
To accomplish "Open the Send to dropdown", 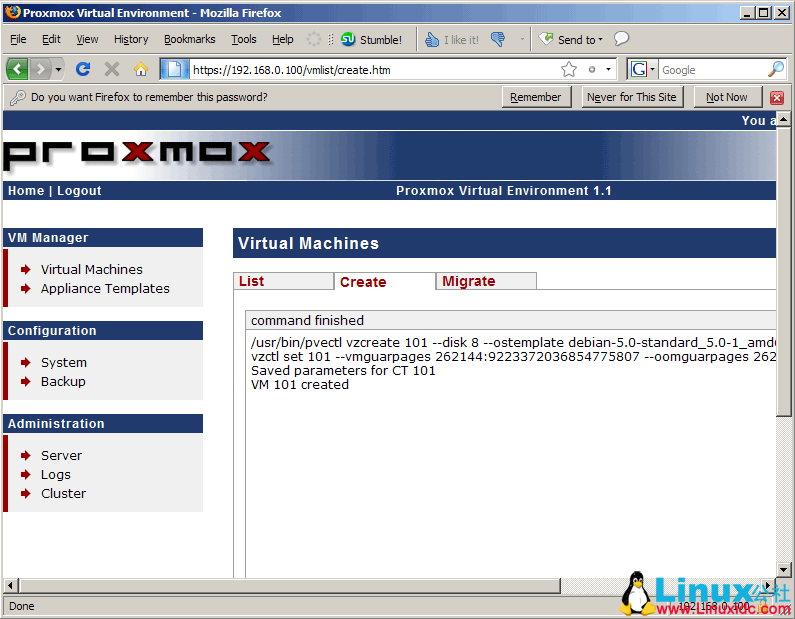I will click(x=571, y=40).
